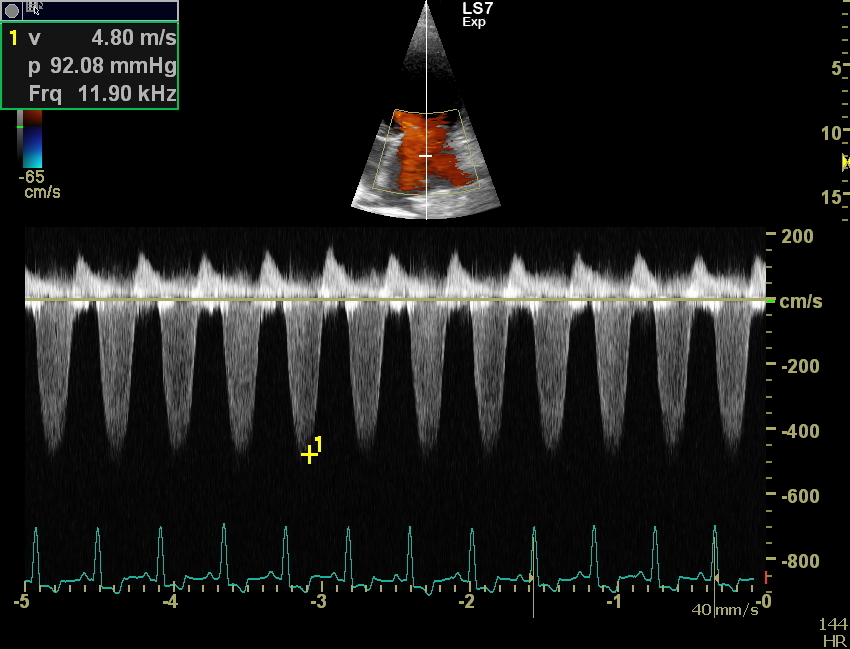Click the -3 second mark on time axis
850x649 pixels.
click(318, 602)
